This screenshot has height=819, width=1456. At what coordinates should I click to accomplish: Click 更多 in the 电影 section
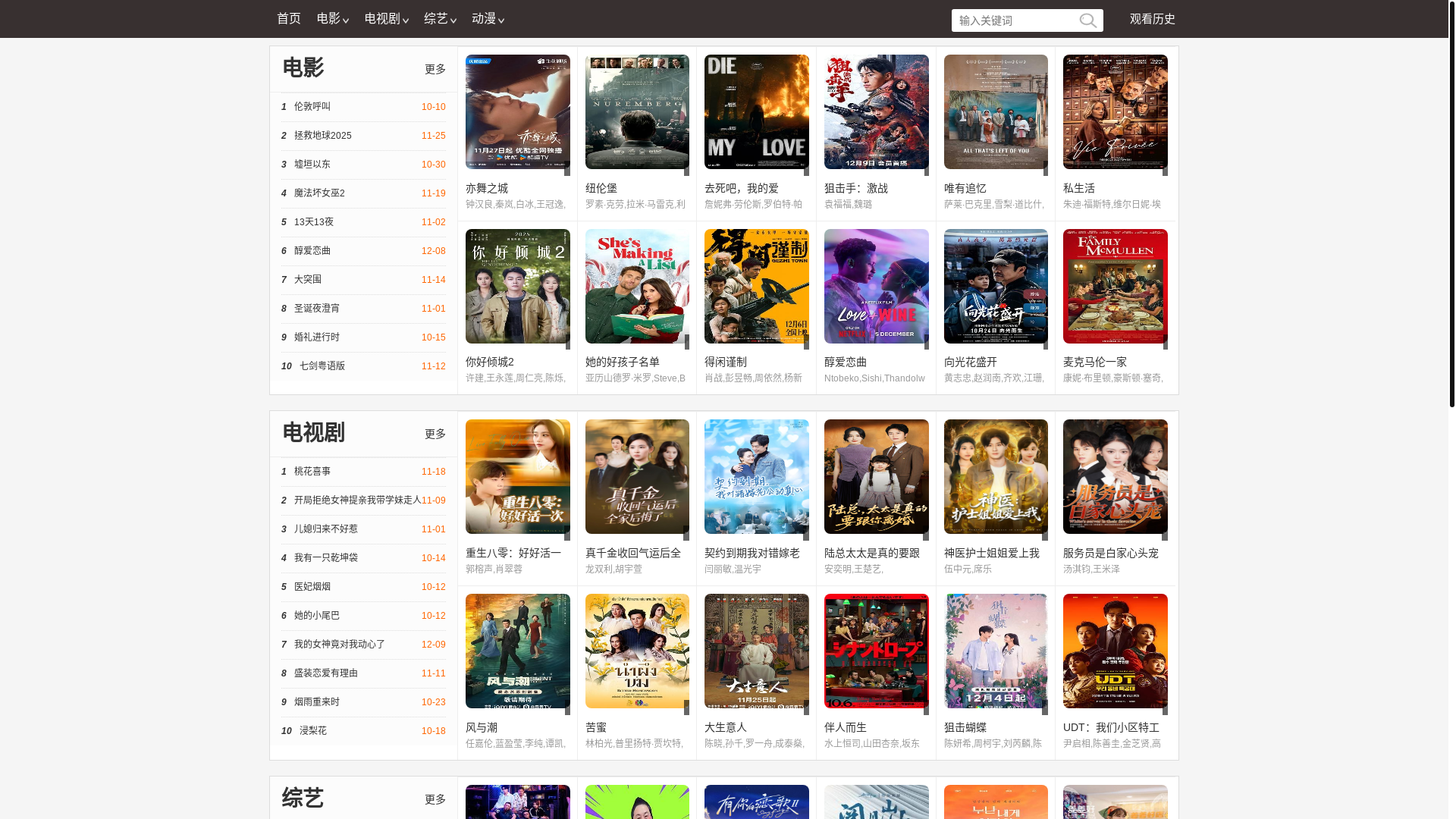point(435,70)
